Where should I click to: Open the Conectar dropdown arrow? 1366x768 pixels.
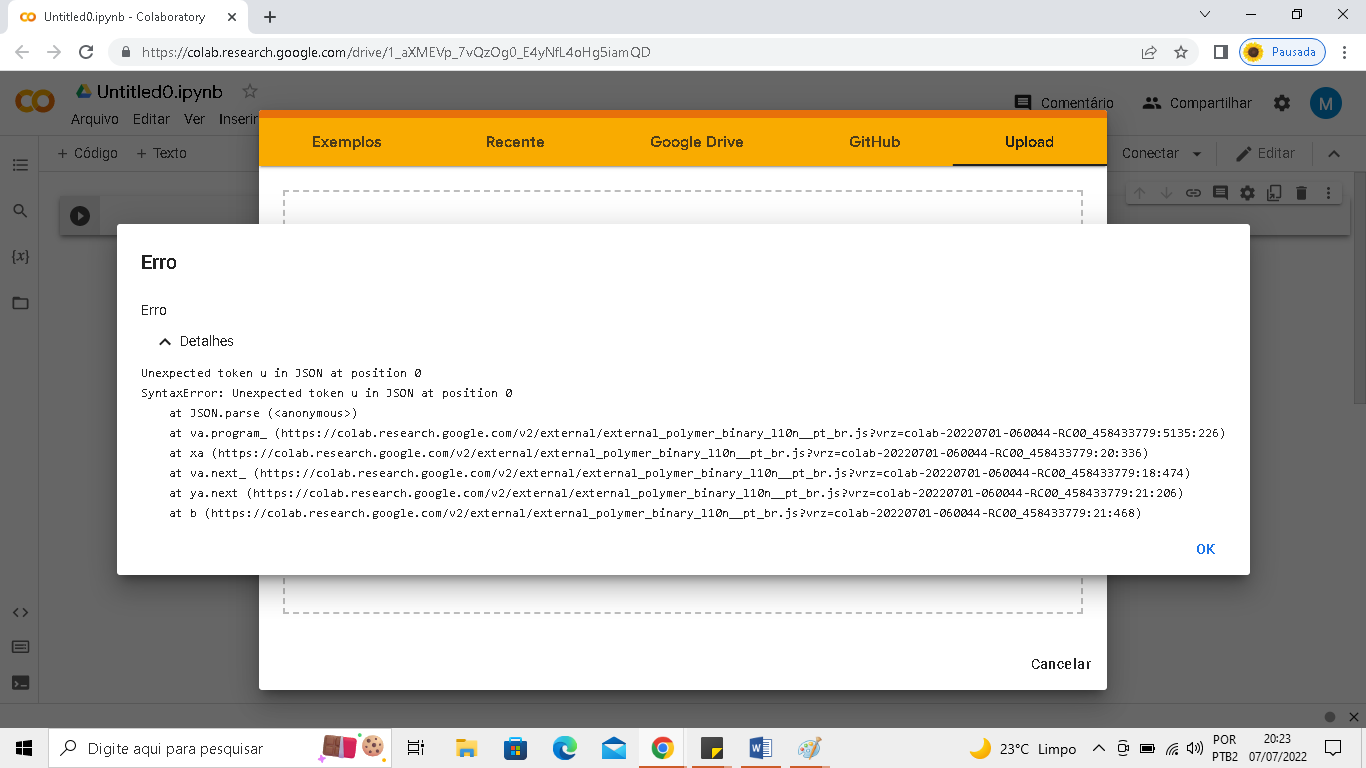[1197, 154]
